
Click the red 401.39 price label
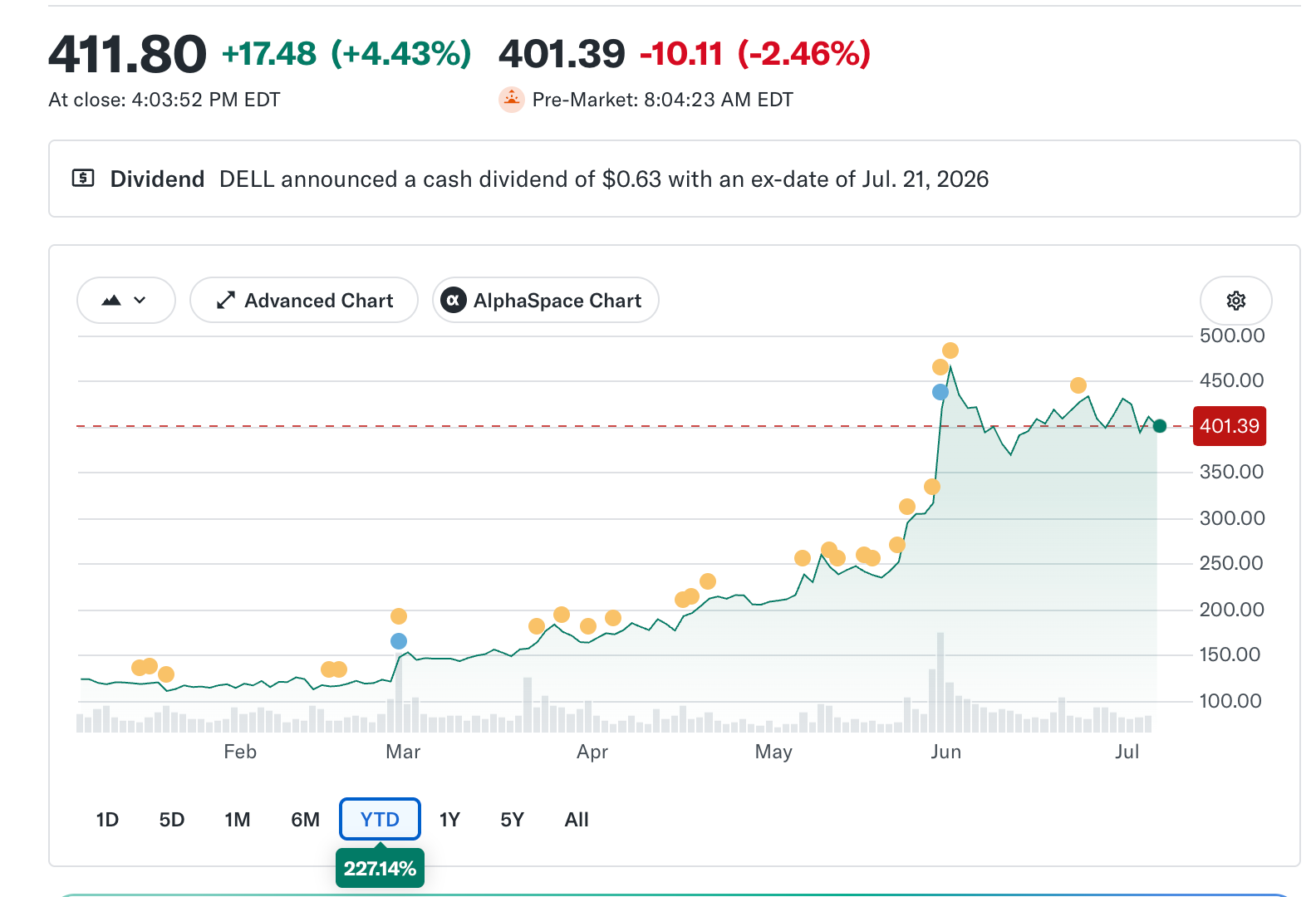(x=1230, y=426)
